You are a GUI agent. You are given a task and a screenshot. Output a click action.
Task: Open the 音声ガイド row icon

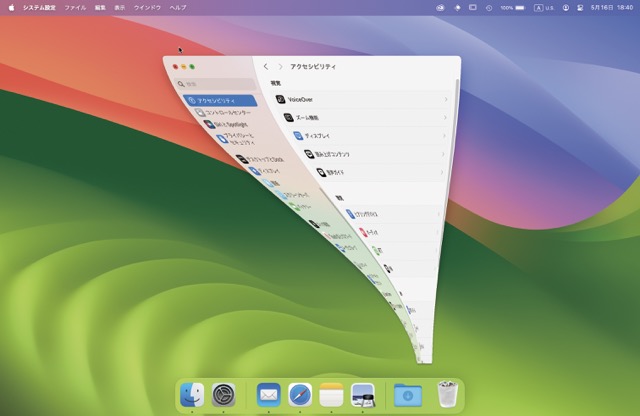(321, 172)
